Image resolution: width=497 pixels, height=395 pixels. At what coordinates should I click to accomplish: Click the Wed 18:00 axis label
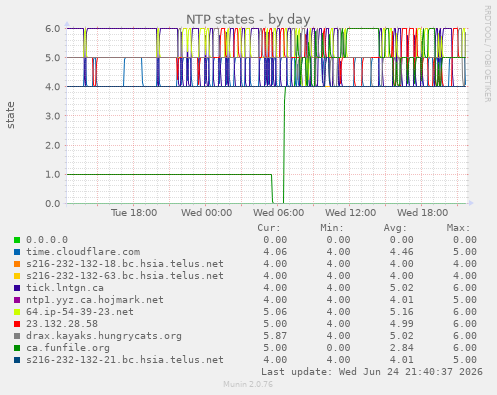point(423,213)
